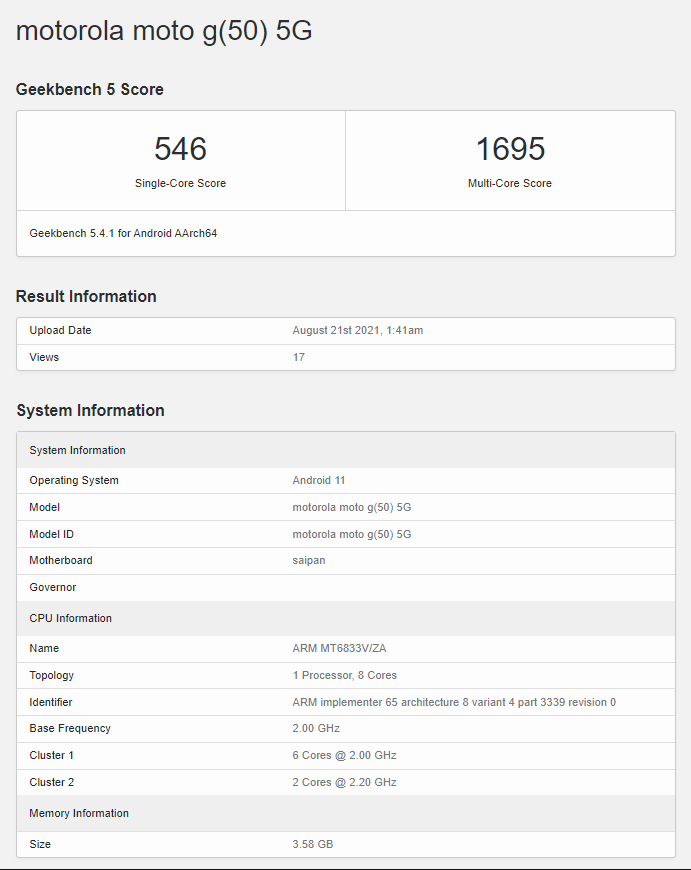Viewport: 691px width, 870px height.
Task: Click the 'Base Frequency' row label
Action: (x=70, y=728)
